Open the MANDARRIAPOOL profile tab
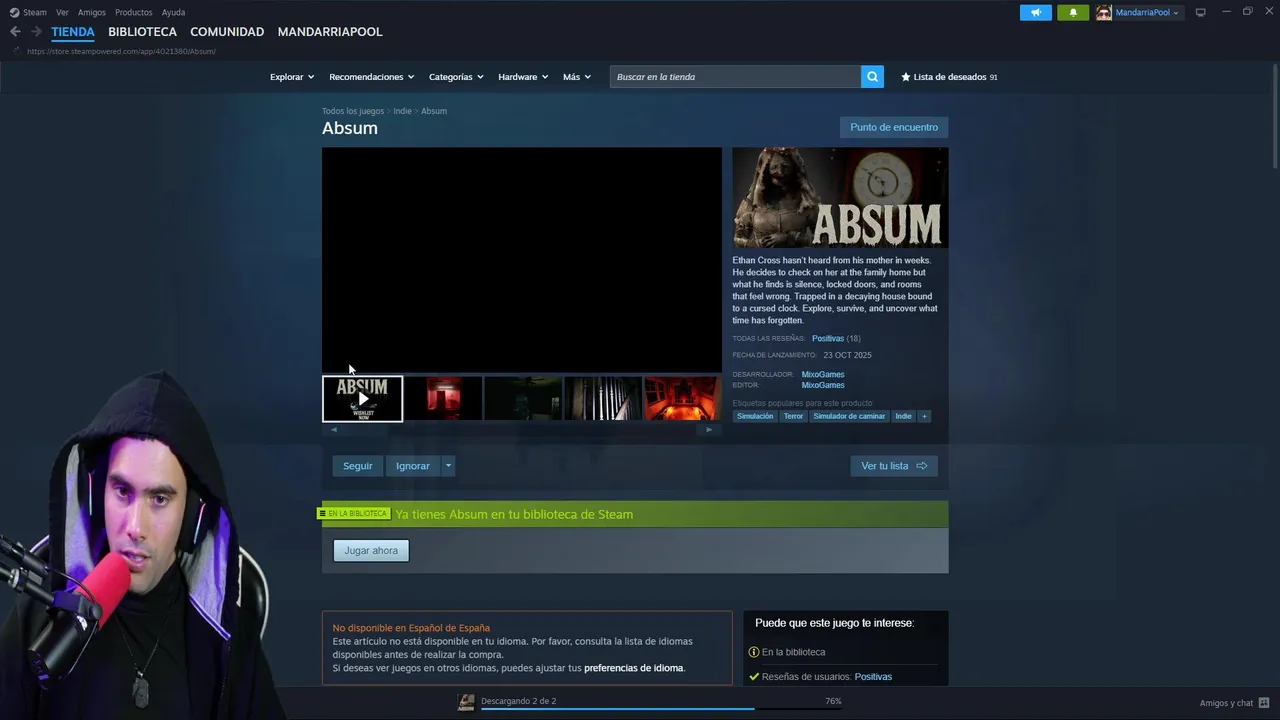The width and height of the screenshot is (1280, 720). pos(330,32)
